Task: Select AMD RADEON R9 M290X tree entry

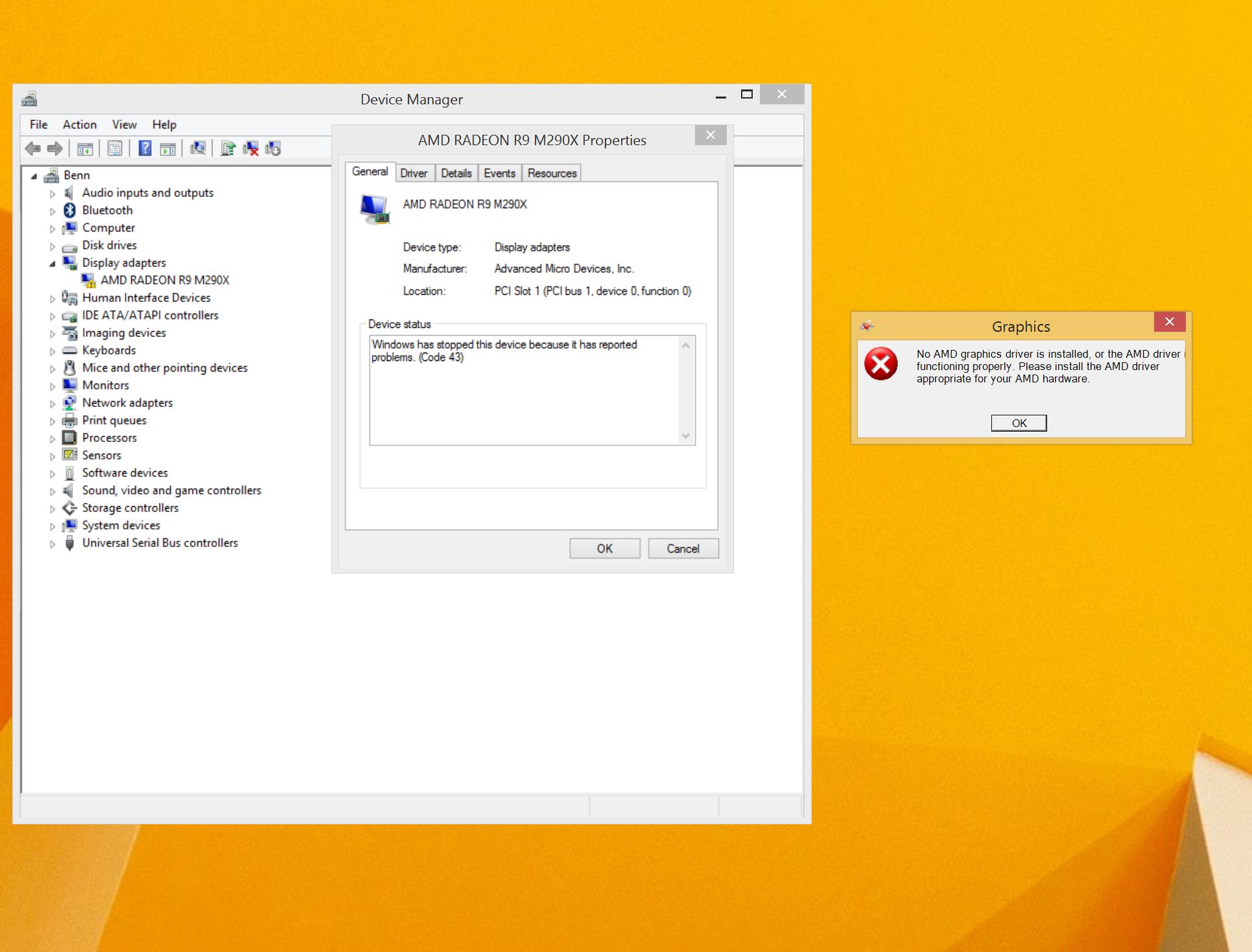Action: coord(165,280)
